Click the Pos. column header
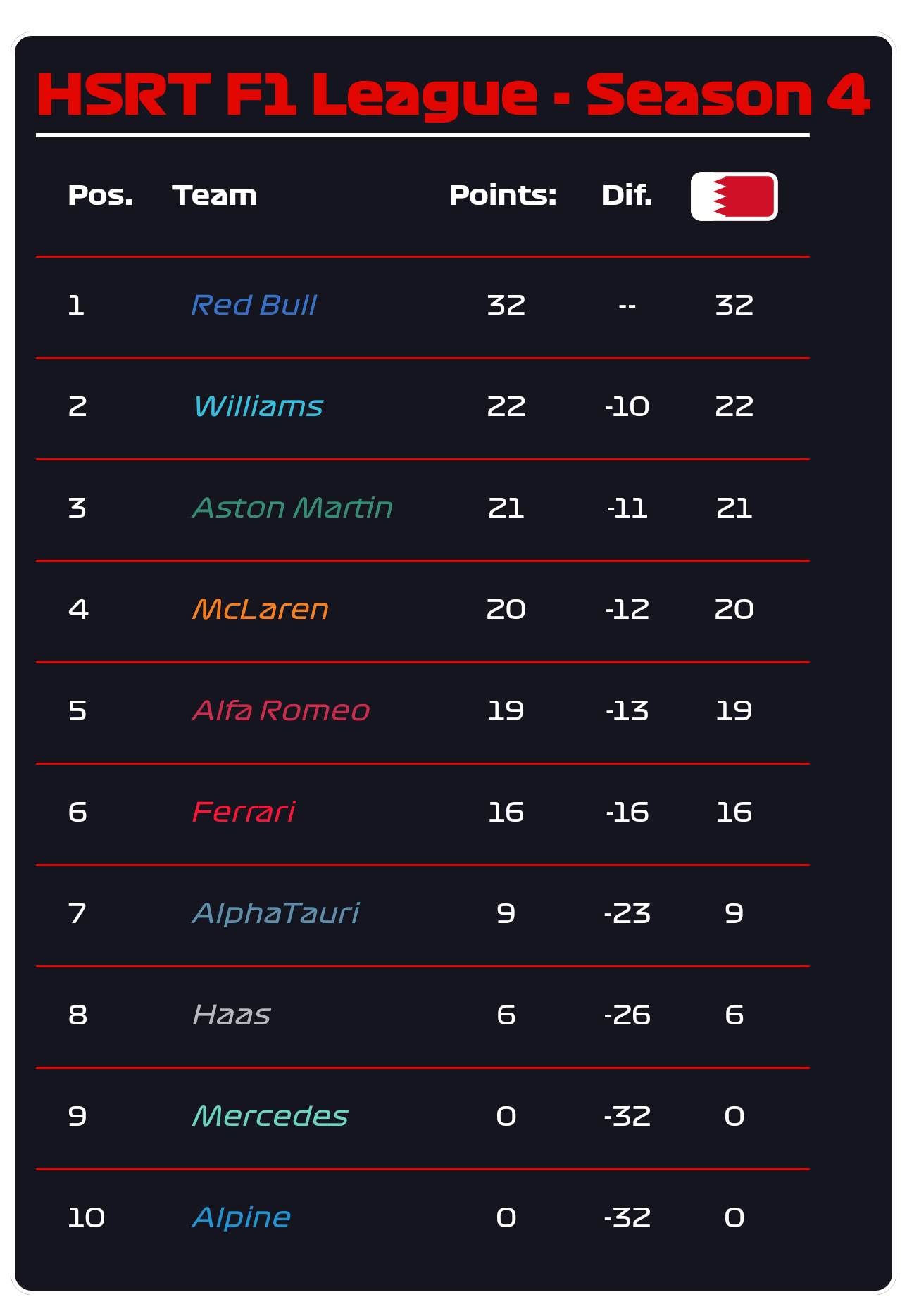907x1316 pixels. [x=101, y=196]
